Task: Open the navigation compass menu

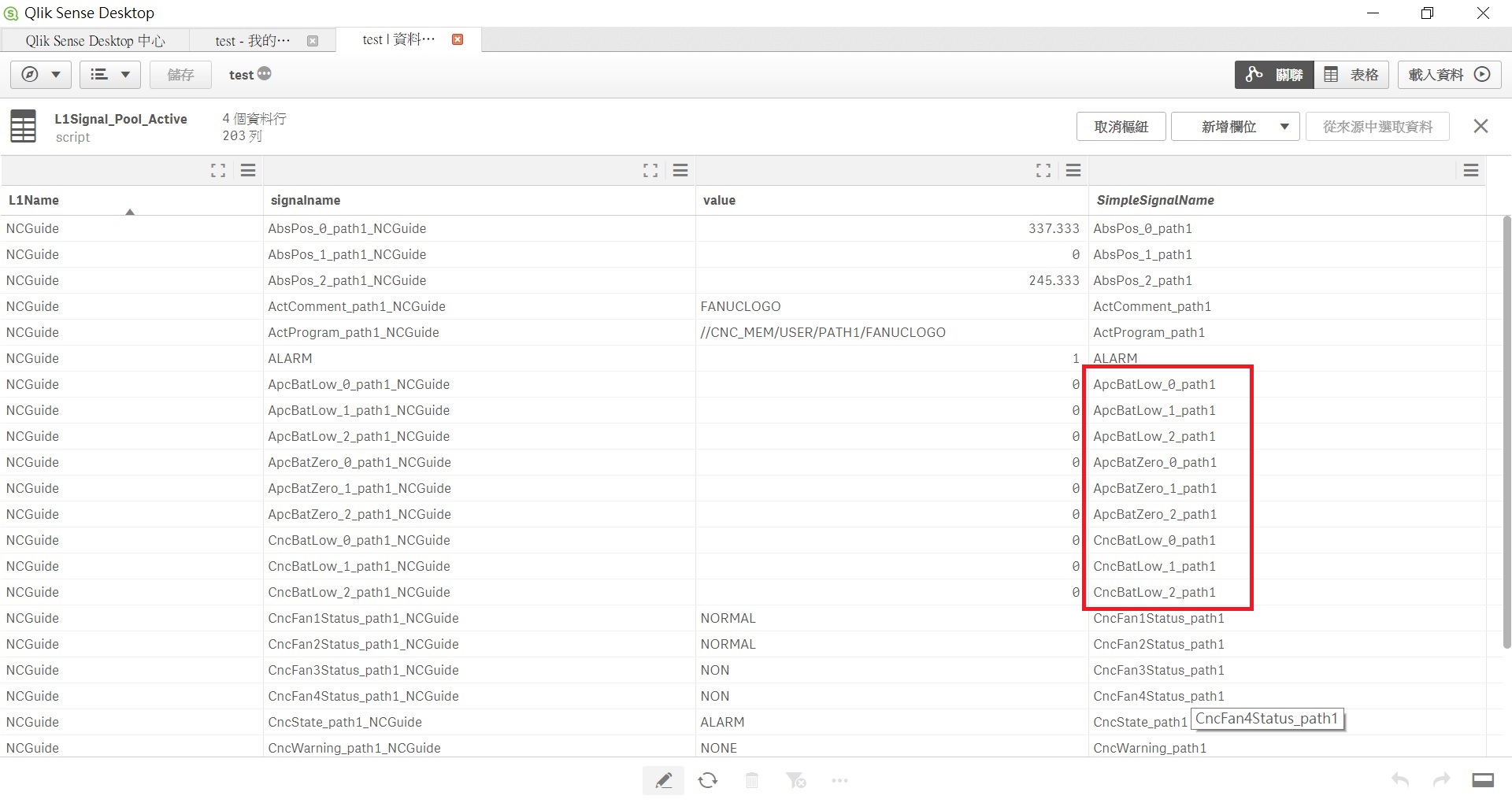Action: pyautogui.click(x=41, y=75)
